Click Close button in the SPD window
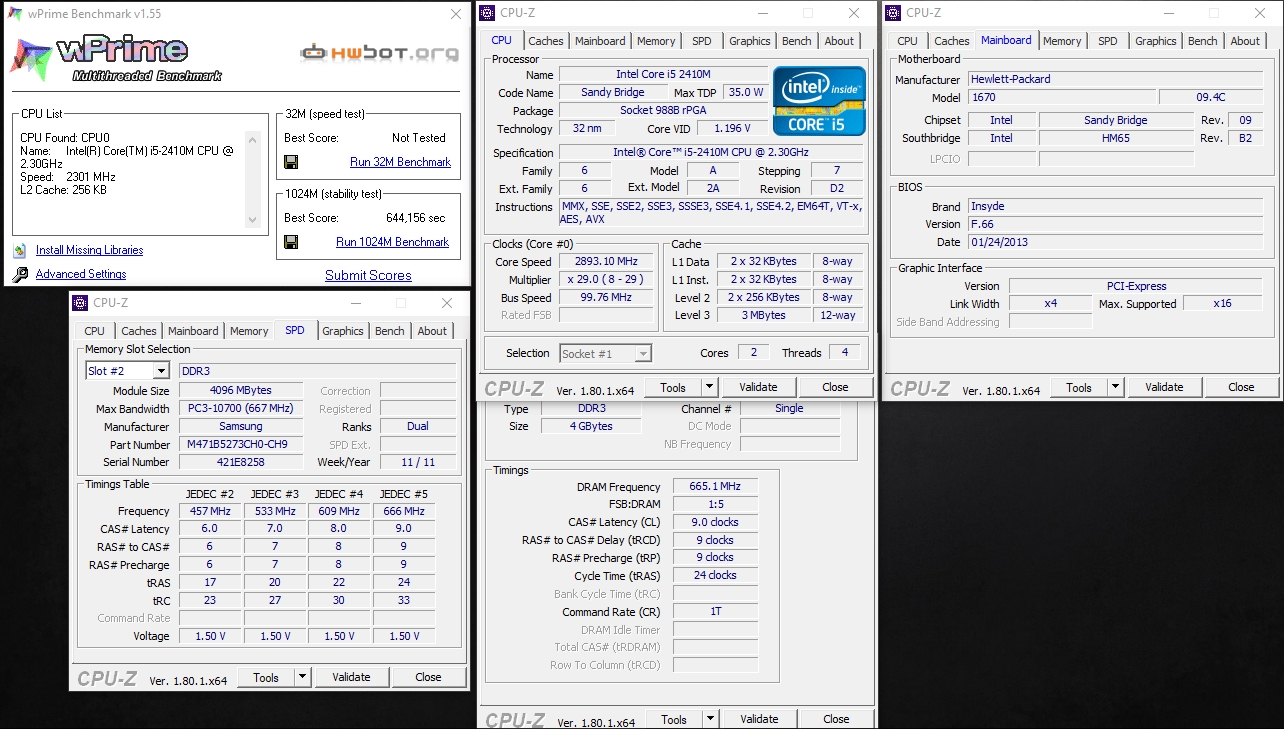 tap(428, 677)
